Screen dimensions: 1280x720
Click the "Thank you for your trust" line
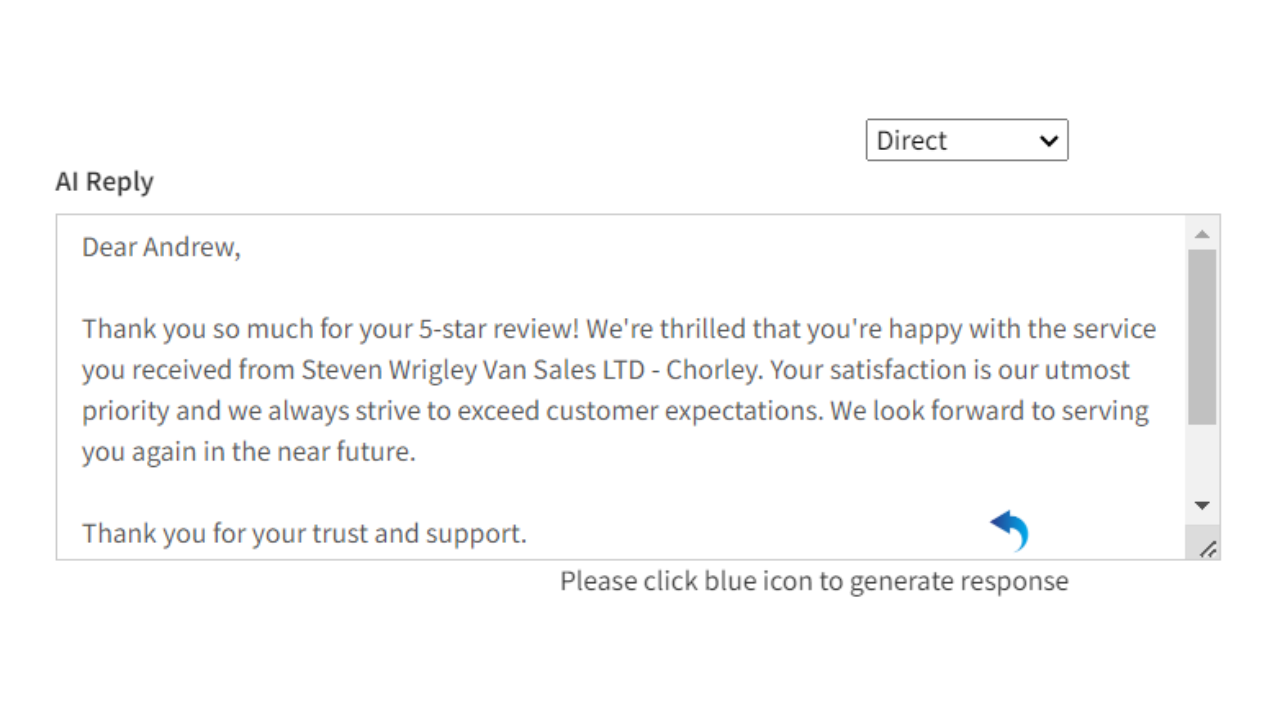pos(304,533)
